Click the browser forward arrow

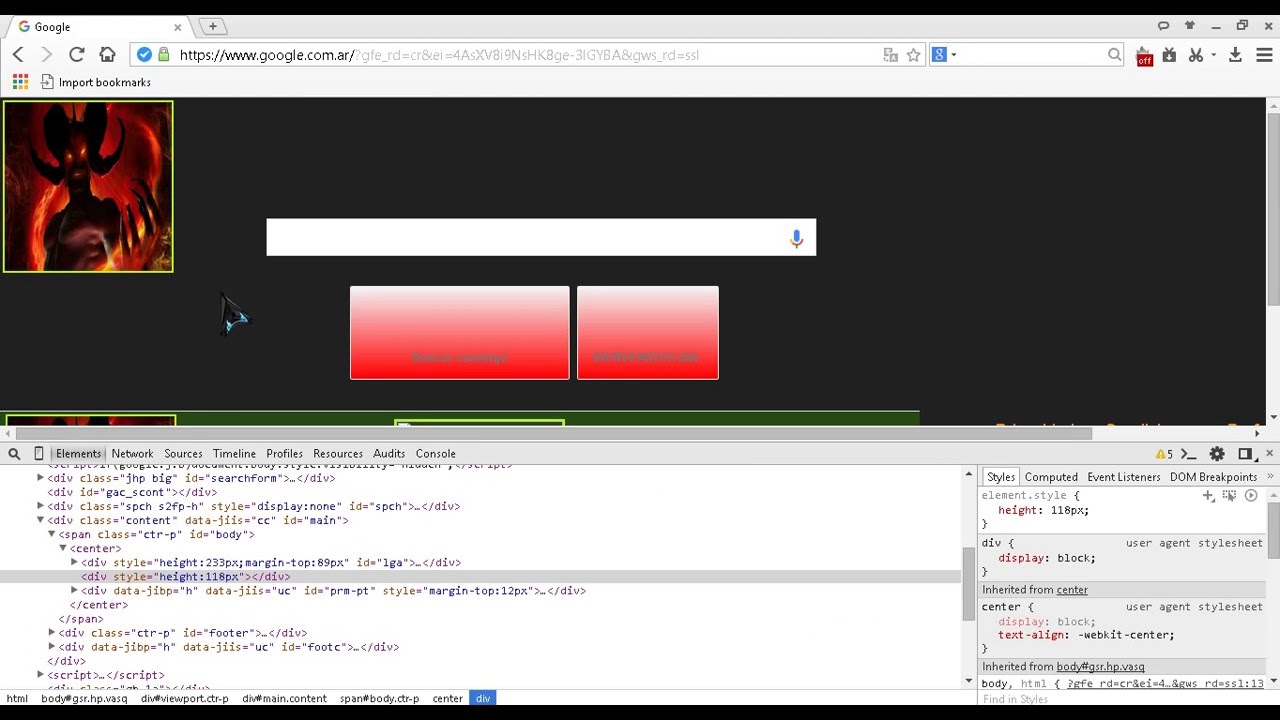[46, 55]
